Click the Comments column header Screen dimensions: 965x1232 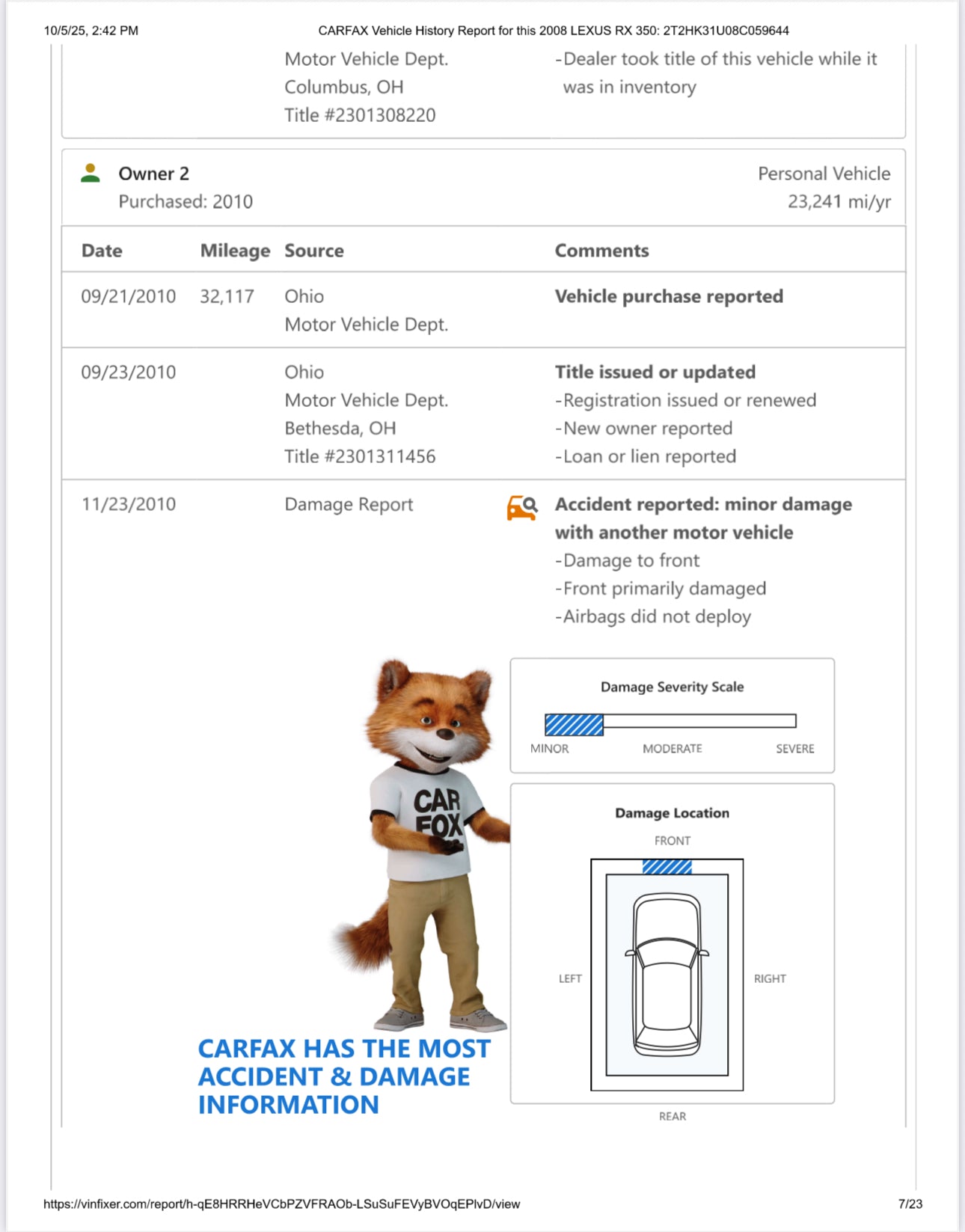click(601, 251)
